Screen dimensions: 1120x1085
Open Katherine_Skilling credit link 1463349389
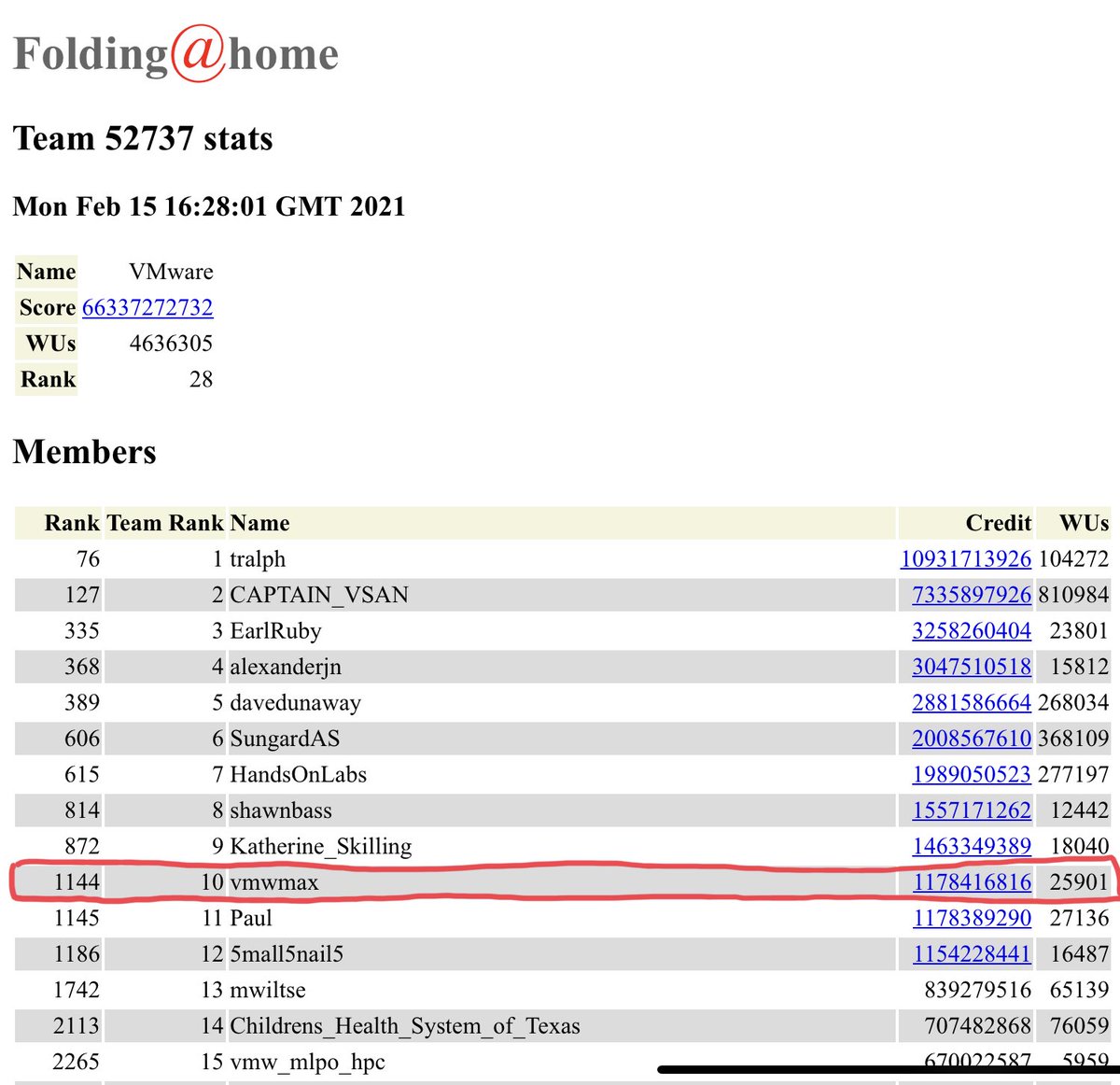(972, 846)
